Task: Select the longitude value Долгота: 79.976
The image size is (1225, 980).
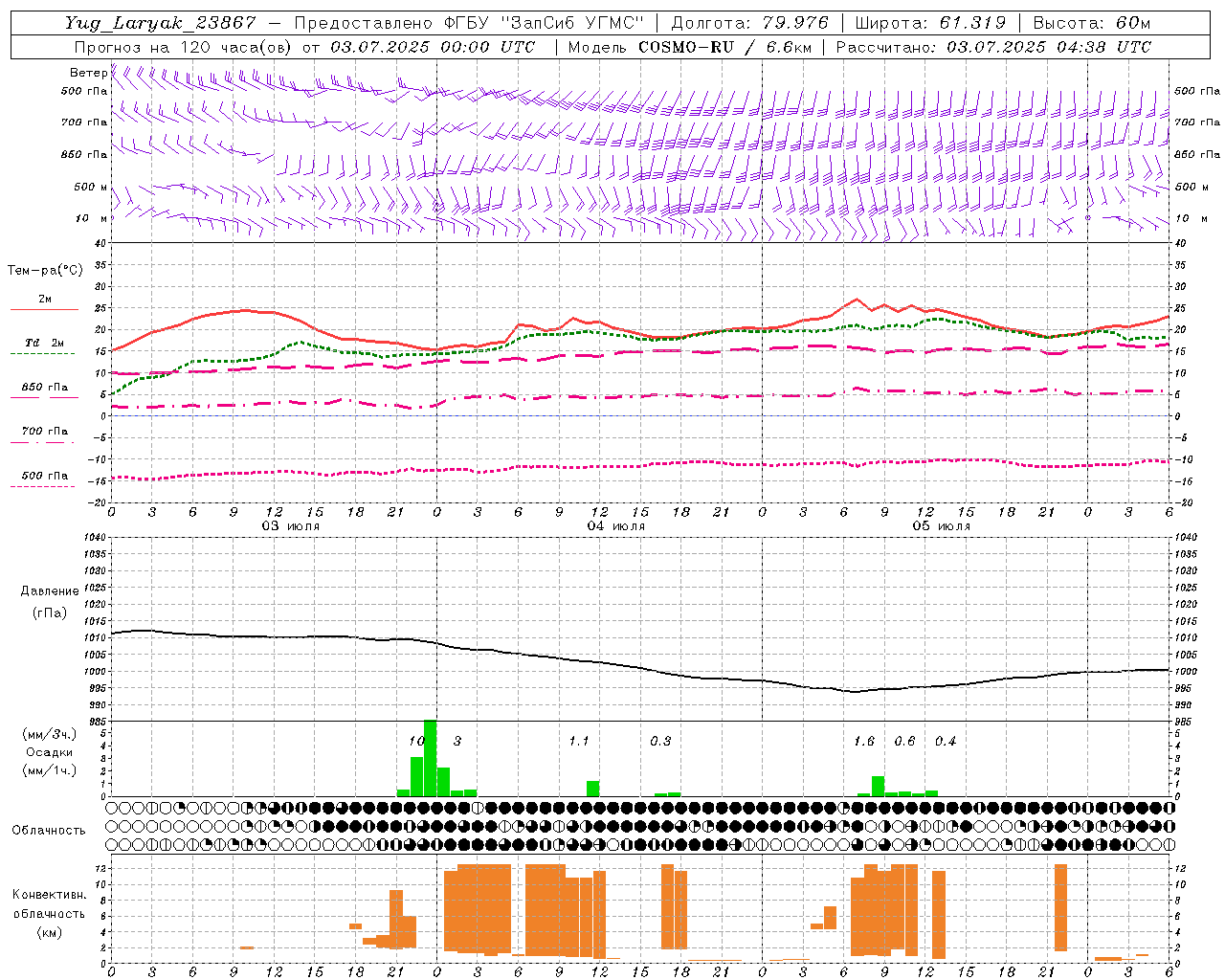Action: [x=750, y=23]
